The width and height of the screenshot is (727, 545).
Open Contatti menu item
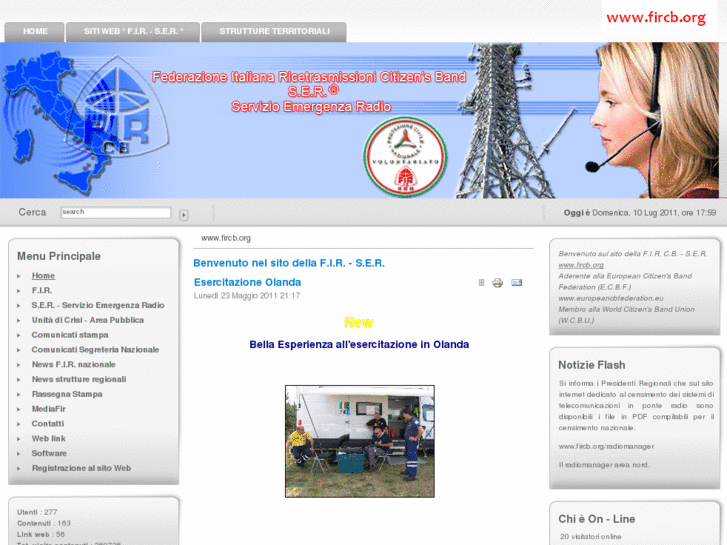[x=48, y=424]
